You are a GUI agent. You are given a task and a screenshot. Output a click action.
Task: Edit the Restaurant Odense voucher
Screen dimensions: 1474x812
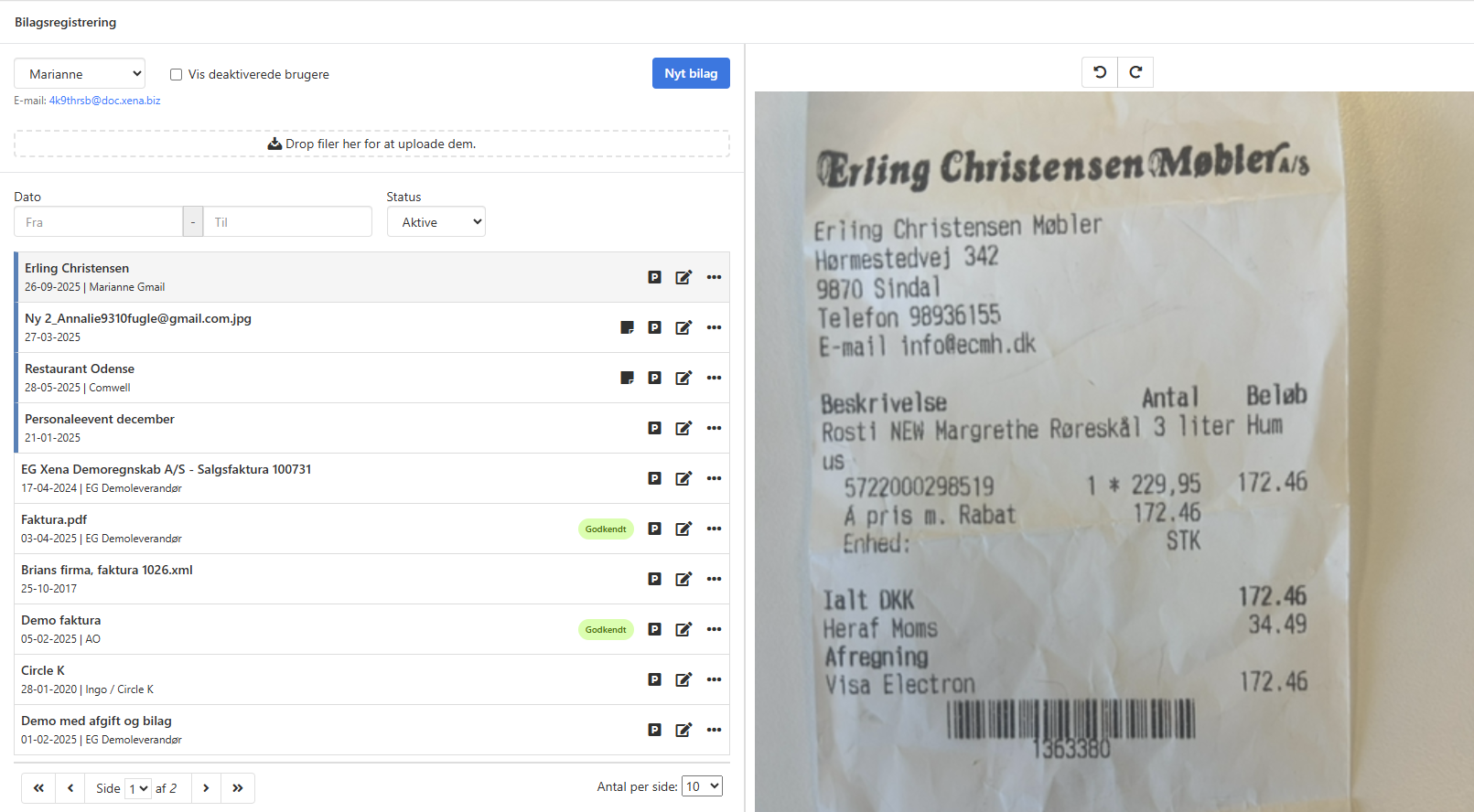point(683,378)
